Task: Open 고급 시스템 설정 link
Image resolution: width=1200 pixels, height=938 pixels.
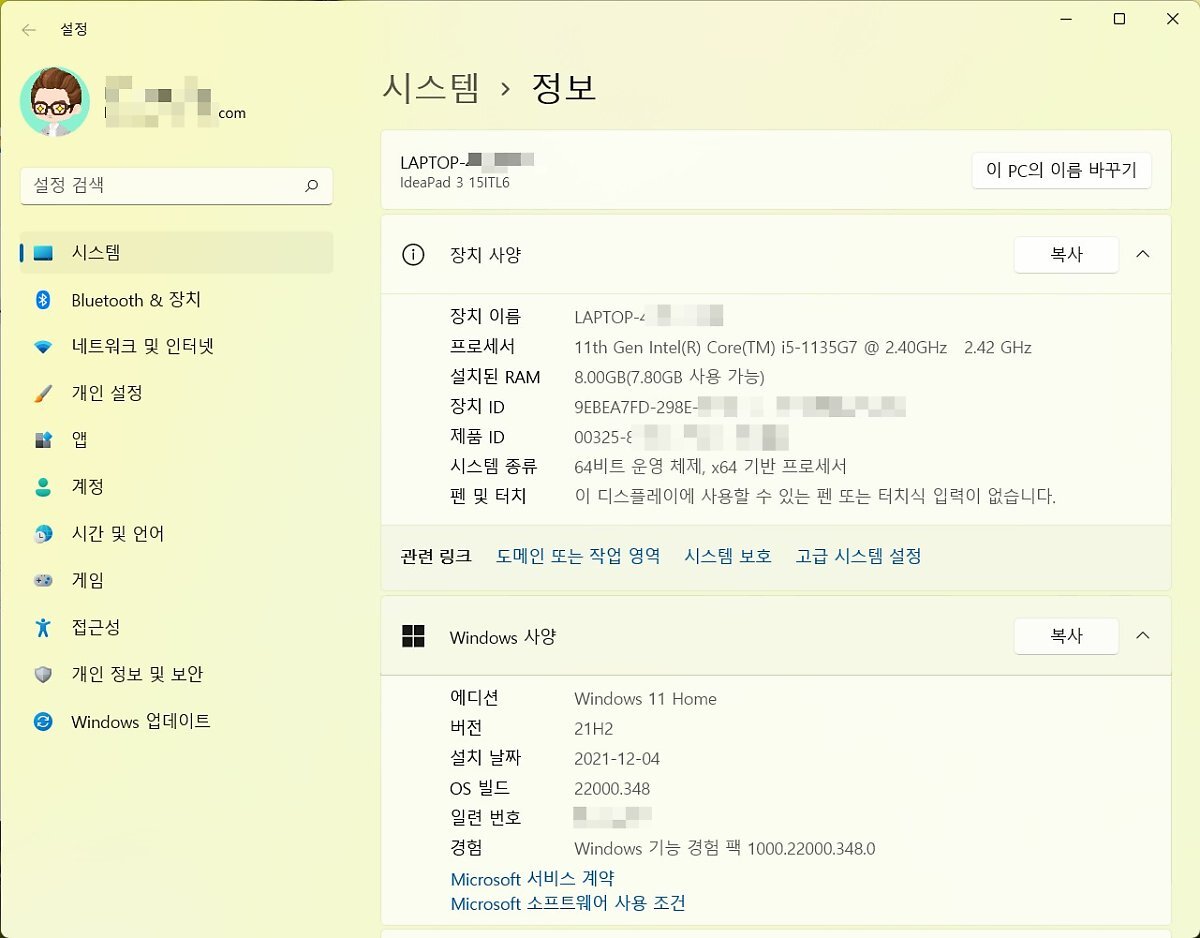Action: (x=858, y=556)
